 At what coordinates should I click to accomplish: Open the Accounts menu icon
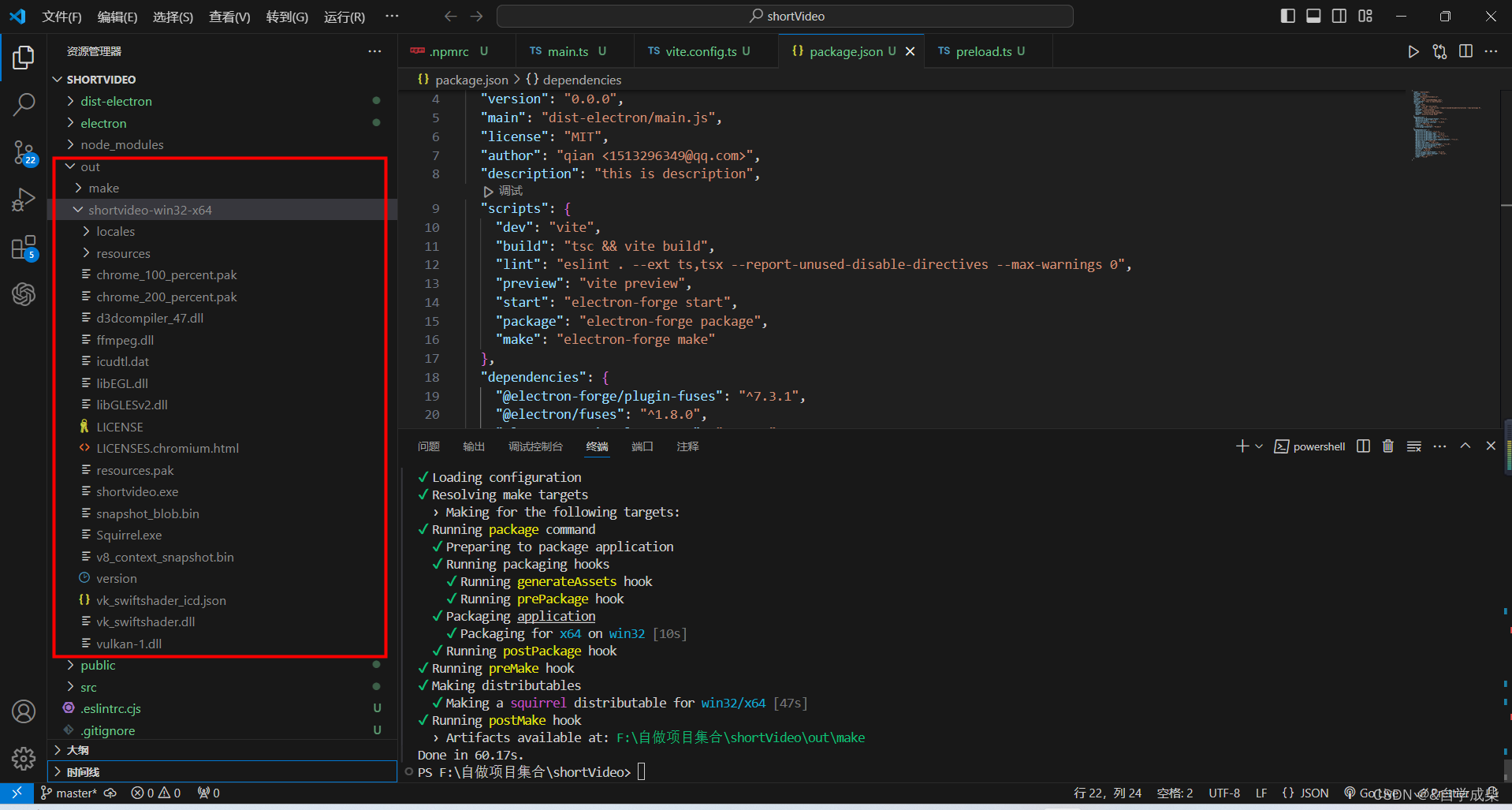tap(24, 711)
